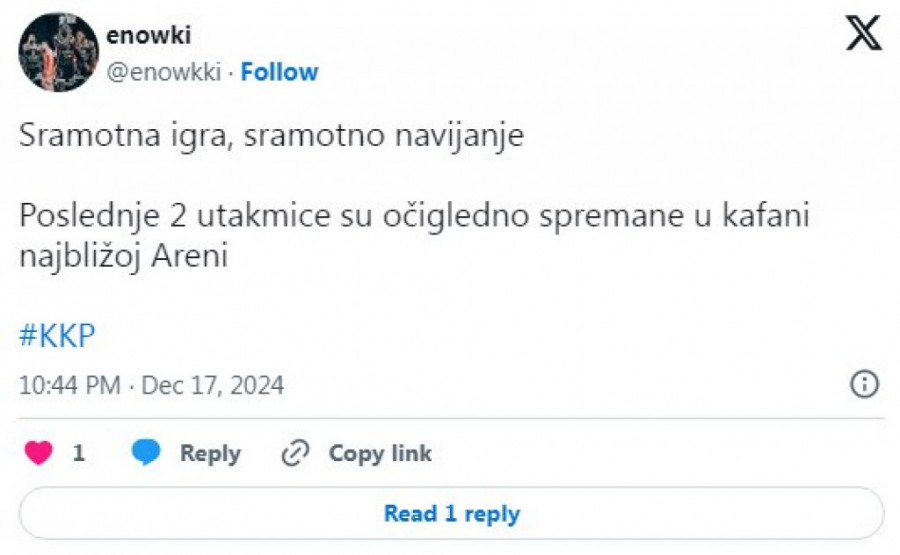Click the 10:44 PM timestamp
900x555 pixels.
[70, 385]
